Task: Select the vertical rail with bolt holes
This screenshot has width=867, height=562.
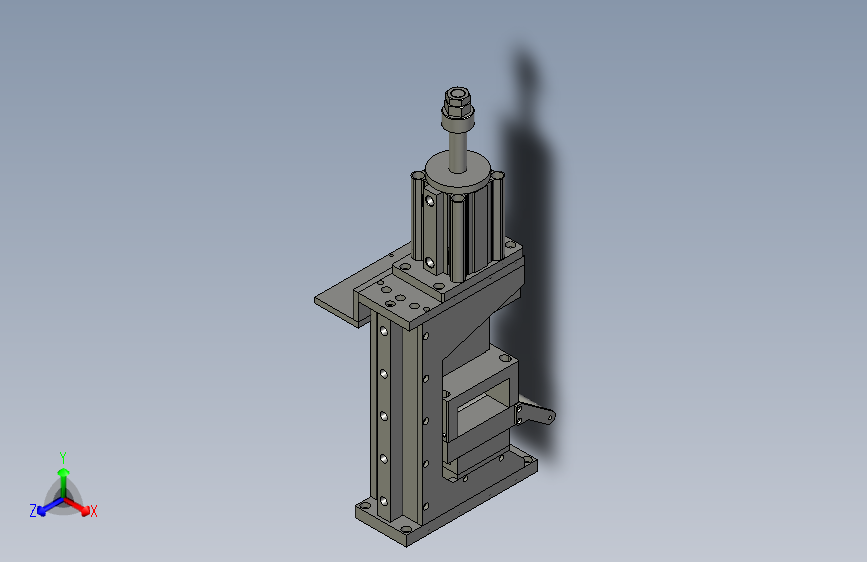Action: [x=384, y=418]
